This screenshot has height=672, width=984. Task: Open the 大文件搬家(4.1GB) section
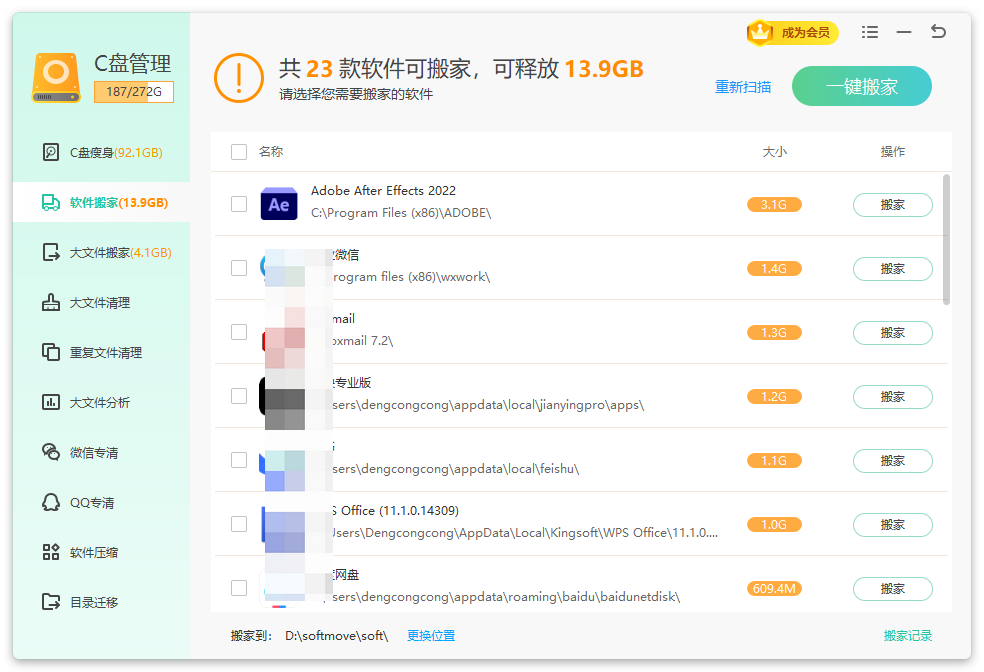[101, 252]
